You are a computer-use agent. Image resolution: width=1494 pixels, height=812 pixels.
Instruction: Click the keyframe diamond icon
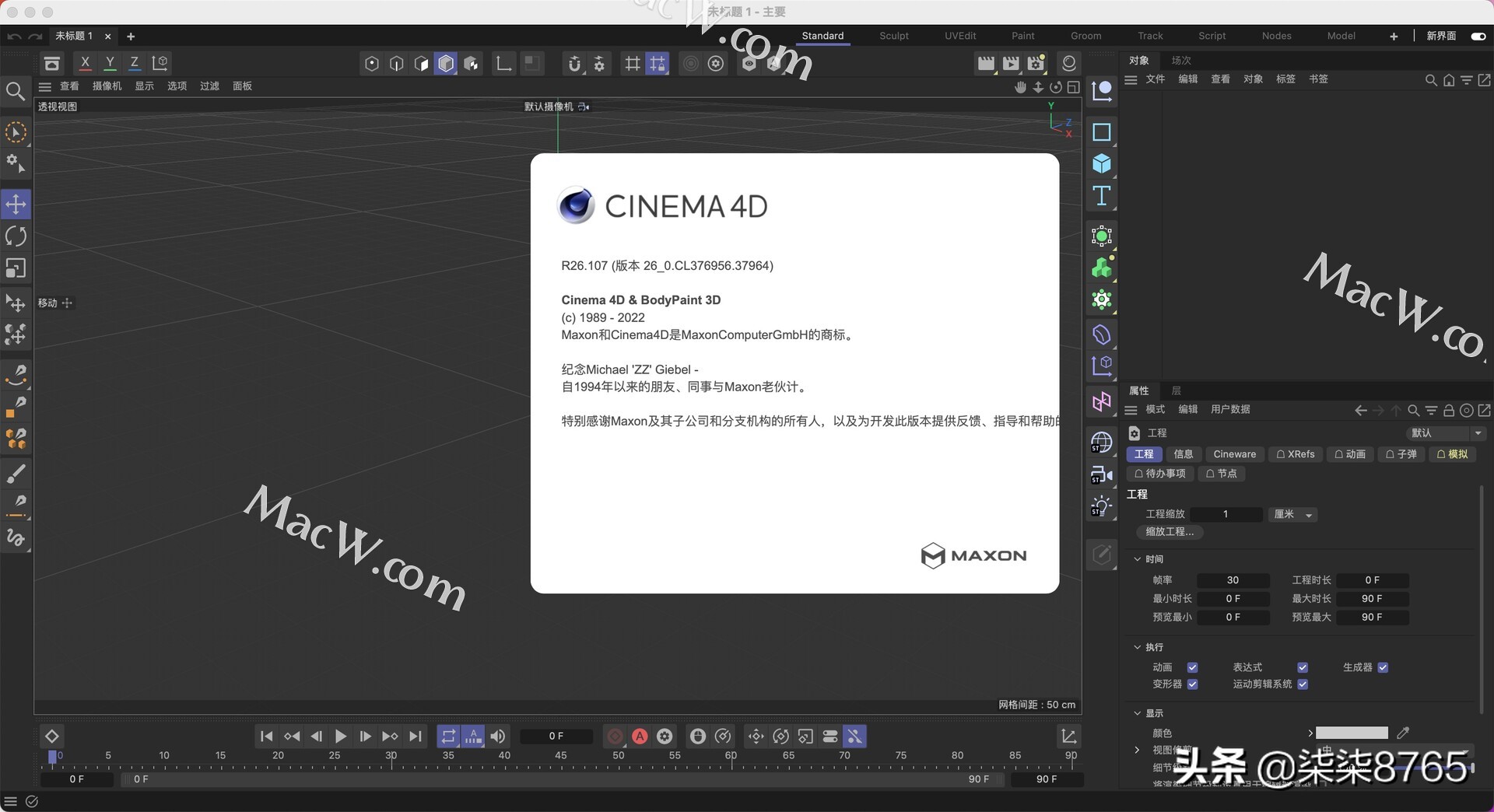pyautogui.click(x=51, y=736)
